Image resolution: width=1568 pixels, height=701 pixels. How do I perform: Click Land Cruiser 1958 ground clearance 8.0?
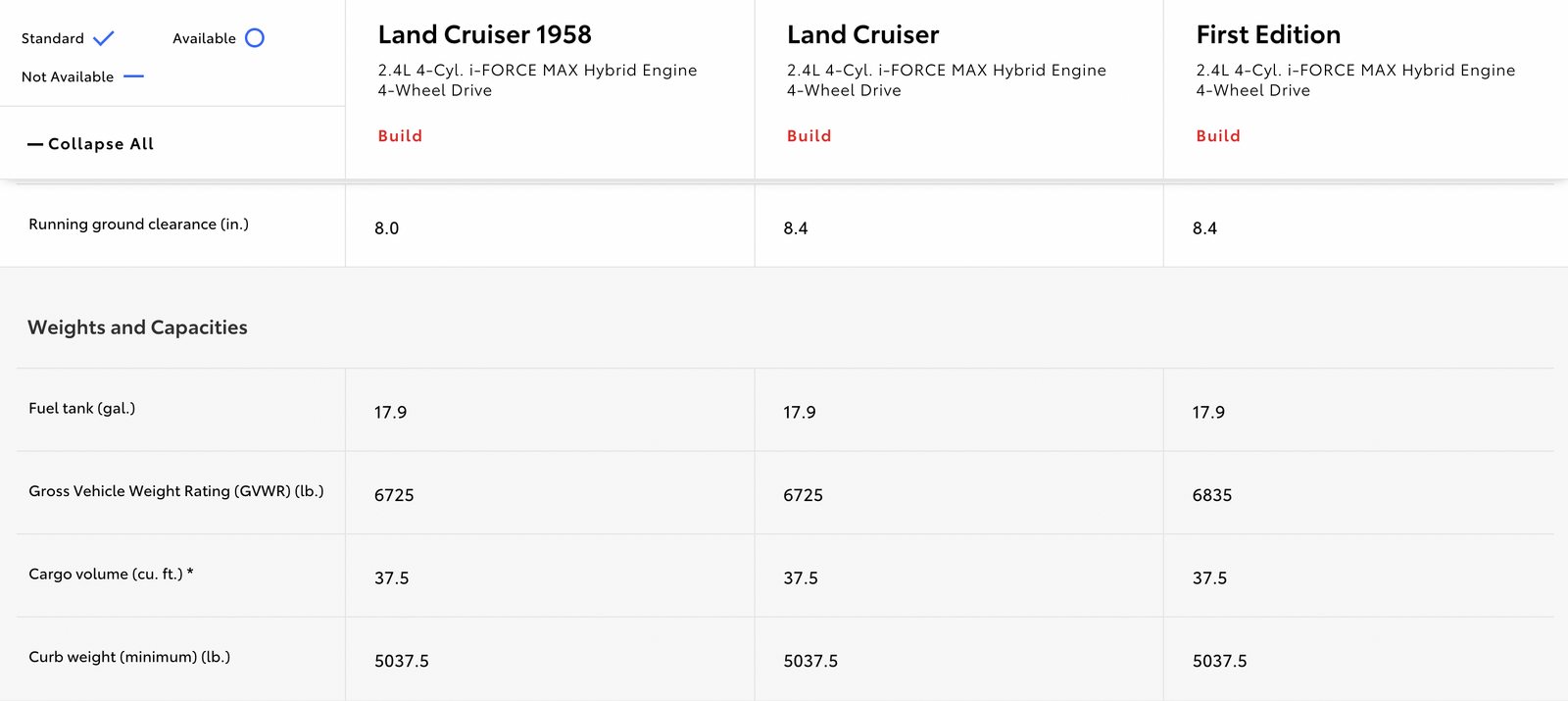click(x=386, y=228)
